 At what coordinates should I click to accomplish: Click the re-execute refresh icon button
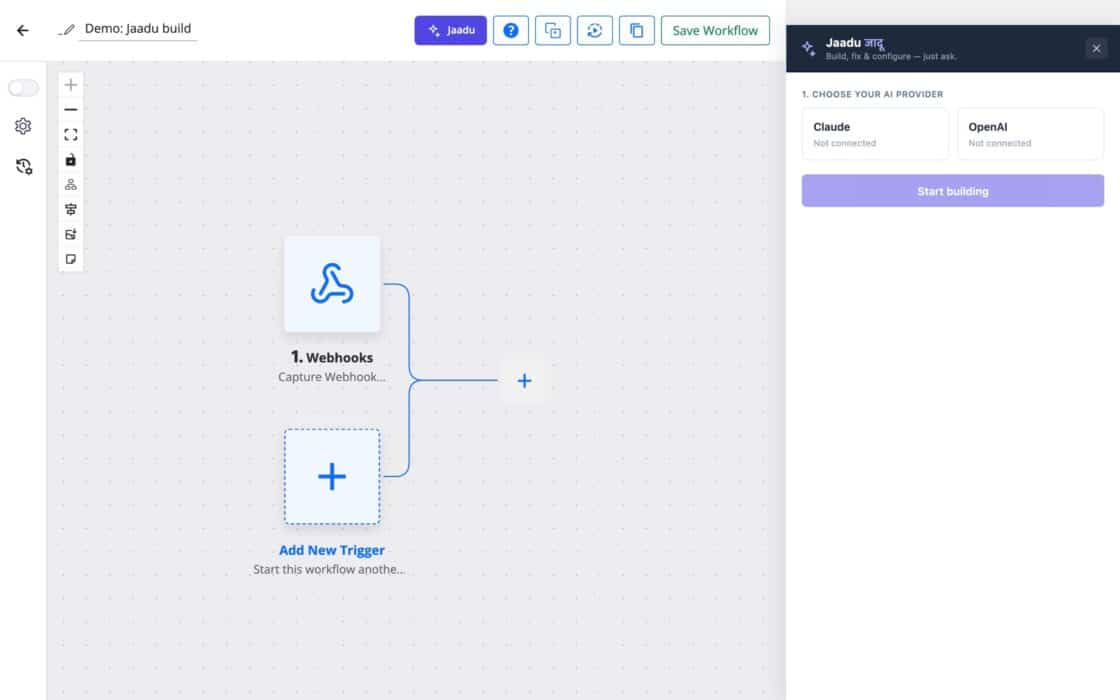(595, 30)
